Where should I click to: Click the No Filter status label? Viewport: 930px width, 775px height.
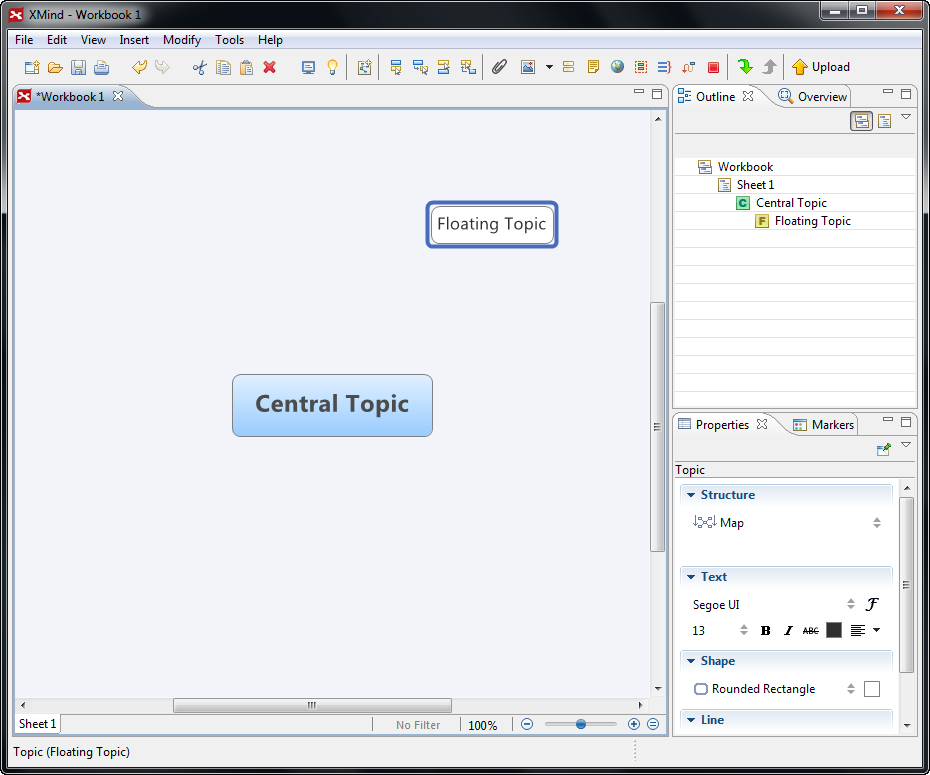[418, 725]
